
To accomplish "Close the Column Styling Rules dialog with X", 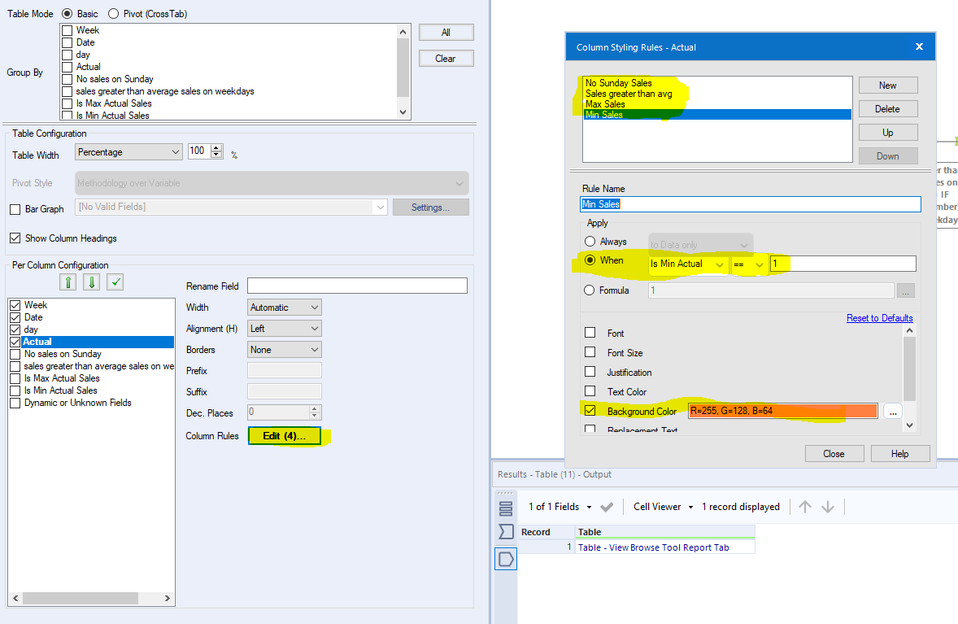I will coord(919,46).
